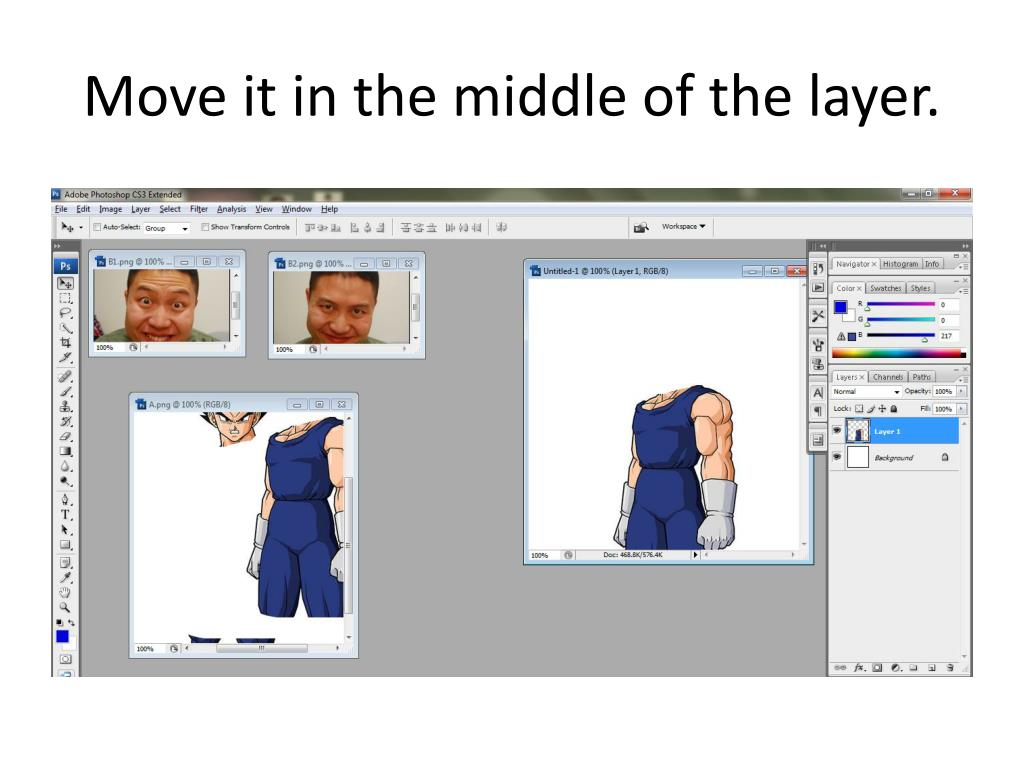
Task: Click the Go to Bridge icon
Action: (641, 227)
